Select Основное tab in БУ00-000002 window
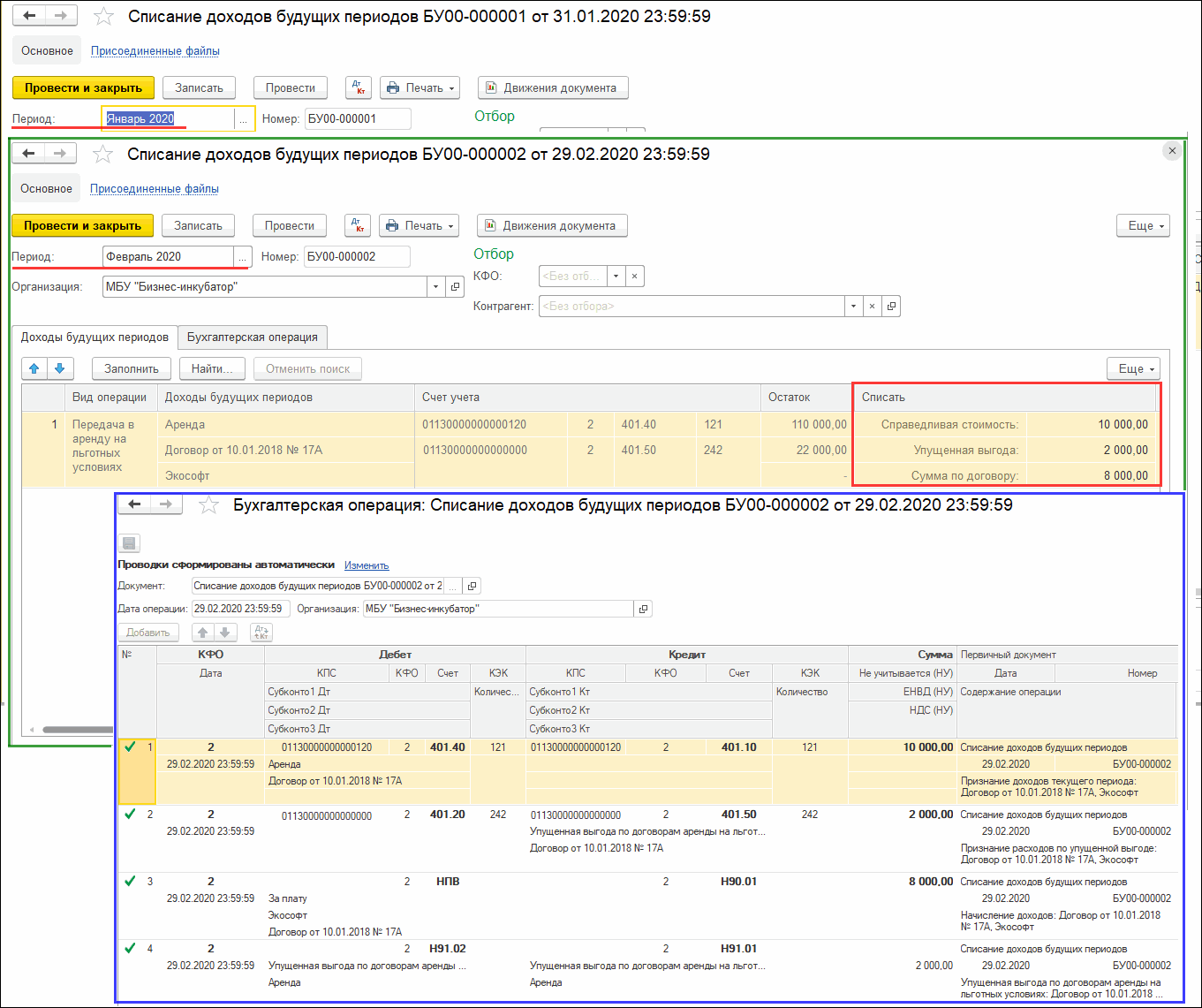Viewport: 1202px width, 1008px height. click(x=46, y=189)
